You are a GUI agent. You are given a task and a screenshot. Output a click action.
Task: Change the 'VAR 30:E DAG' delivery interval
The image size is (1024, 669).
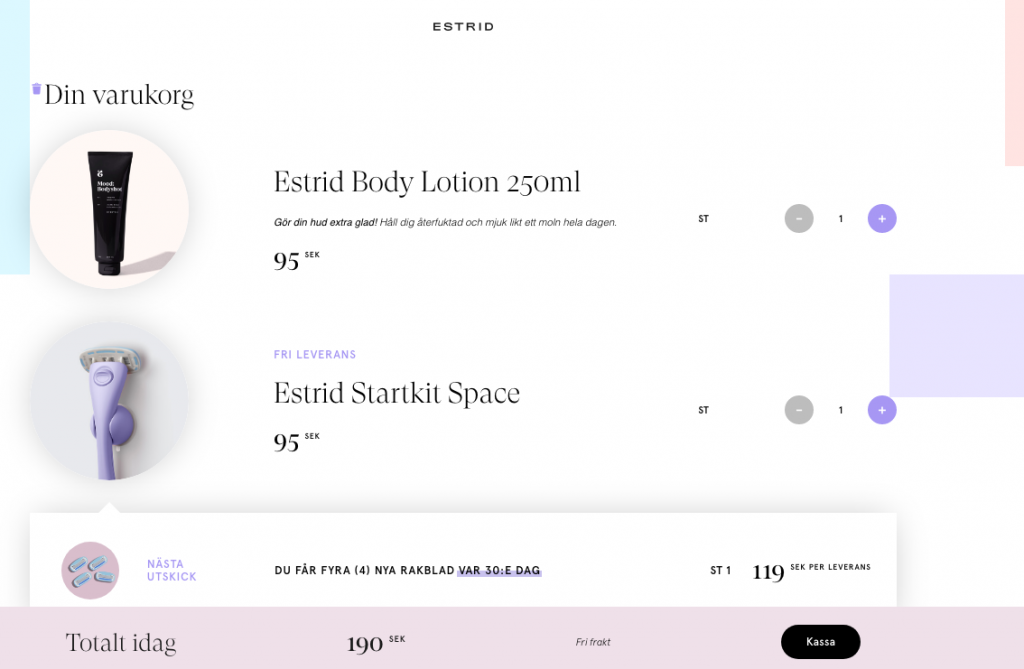499,570
